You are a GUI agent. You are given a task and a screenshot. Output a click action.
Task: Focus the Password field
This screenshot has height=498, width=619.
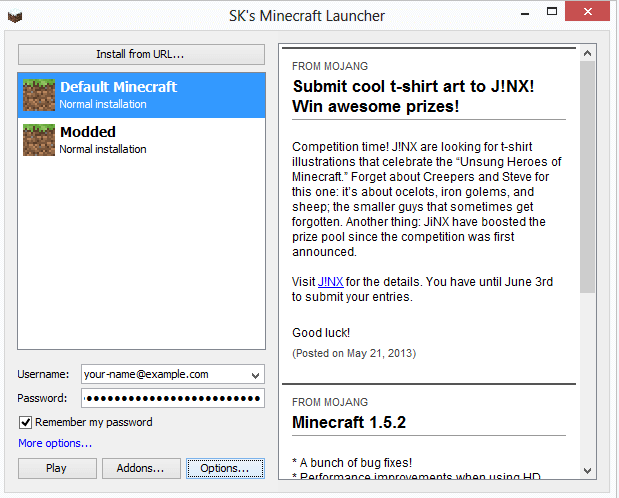pos(173,398)
